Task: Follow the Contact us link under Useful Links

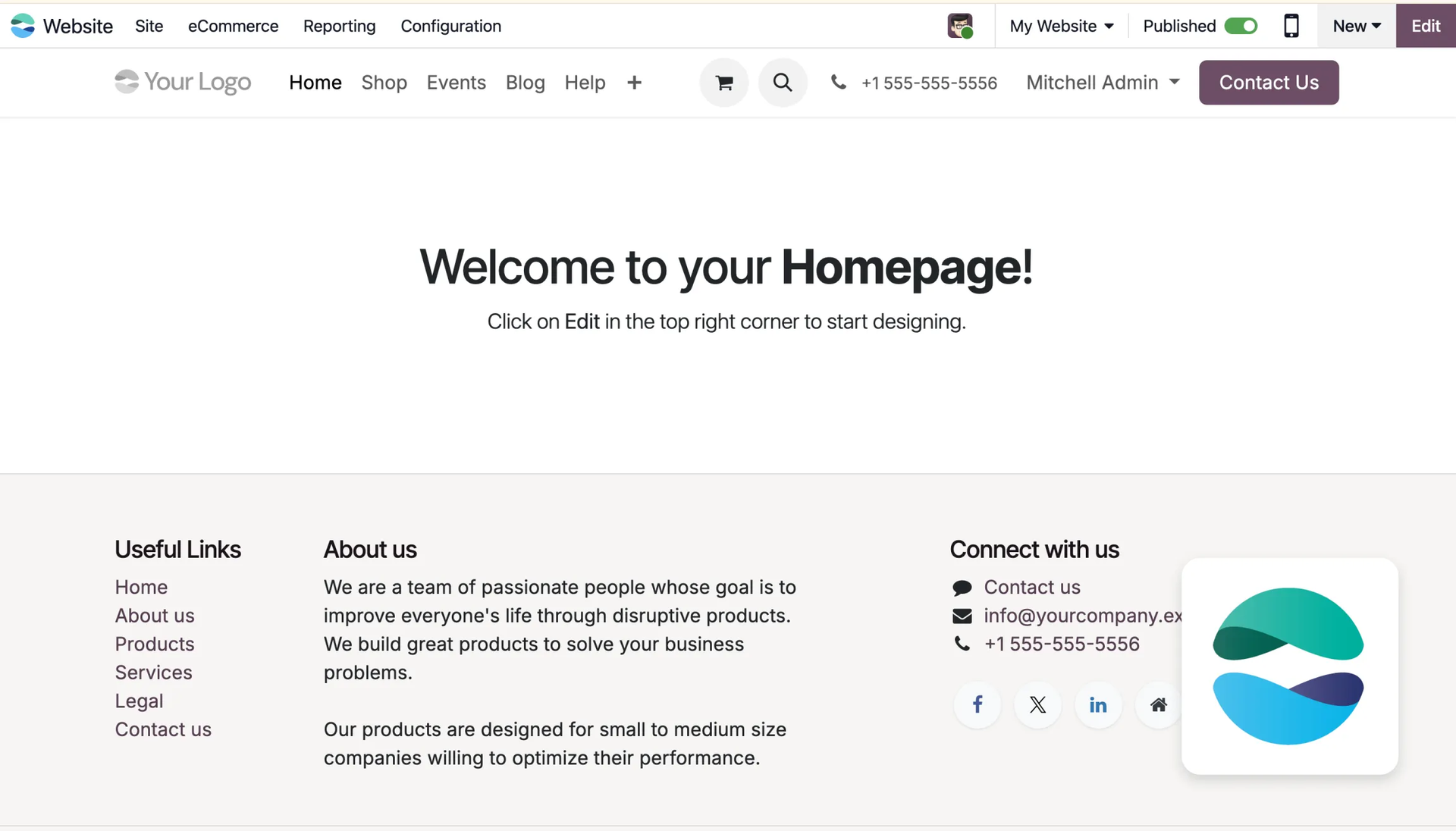Action: 163,729
